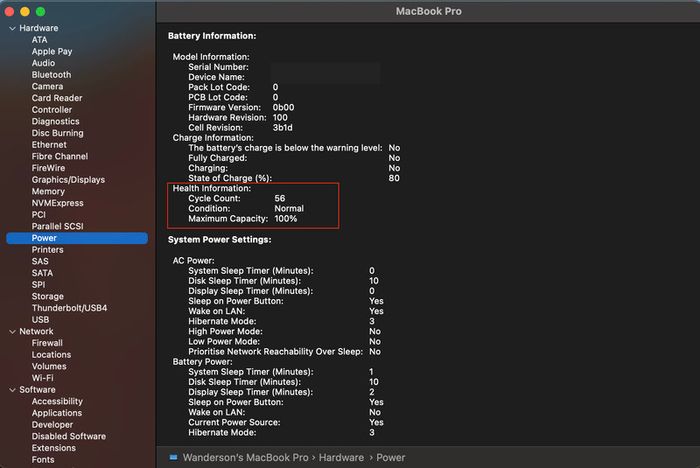Select Accessibility under Software

(57, 401)
